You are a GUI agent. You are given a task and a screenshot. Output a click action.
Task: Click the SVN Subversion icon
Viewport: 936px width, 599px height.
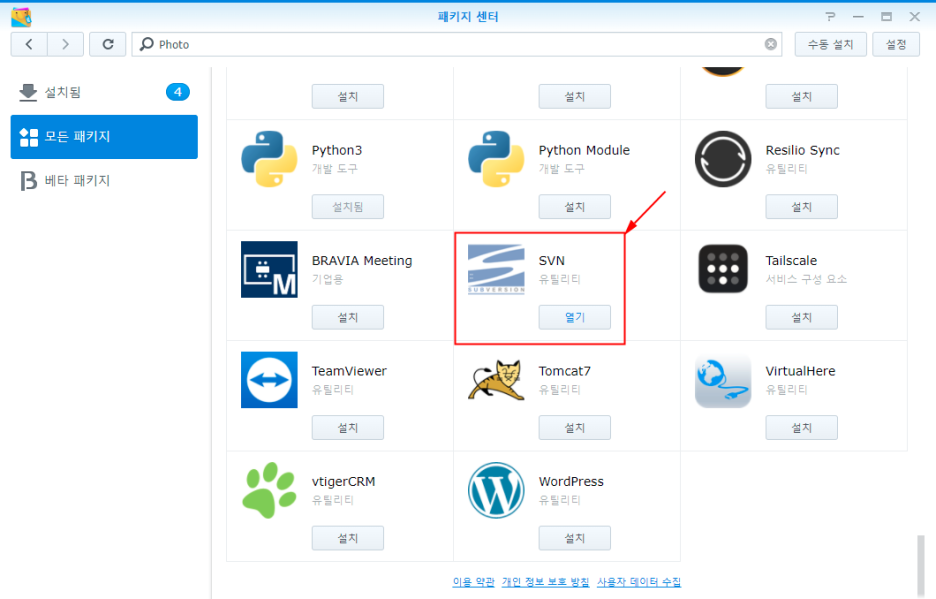click(x=496, y=269)
